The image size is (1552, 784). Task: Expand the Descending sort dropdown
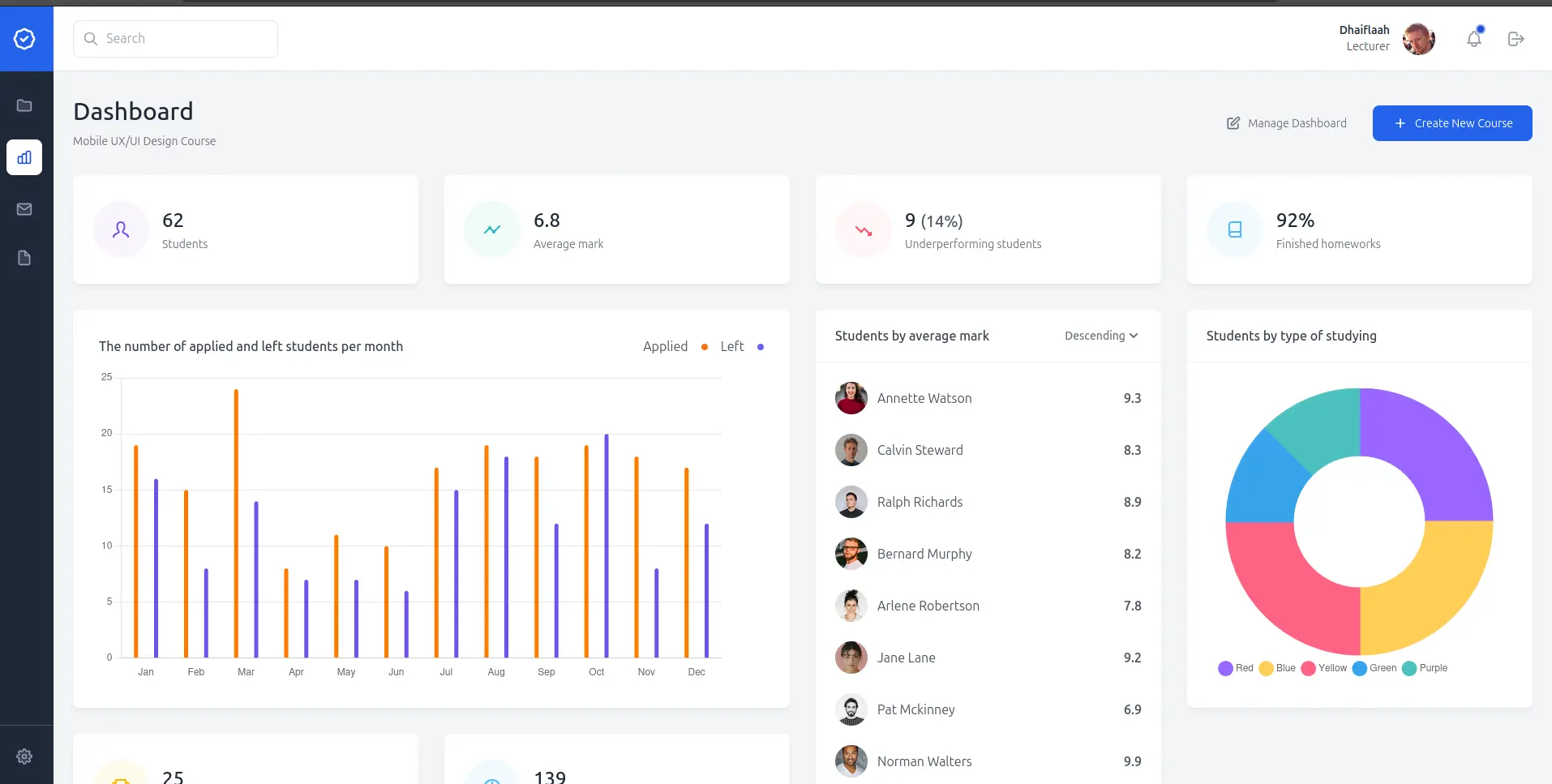pos(1101,336)
